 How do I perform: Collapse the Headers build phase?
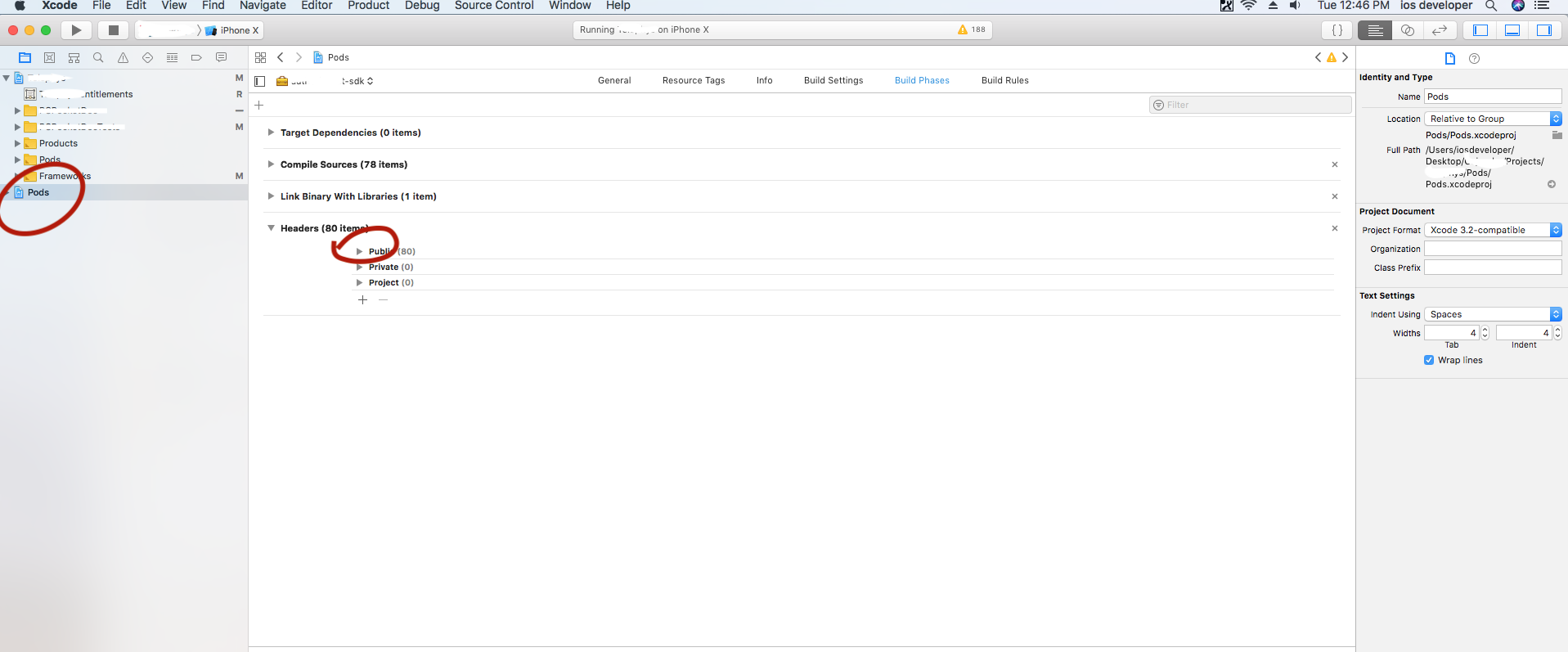(x=271, y=228)
